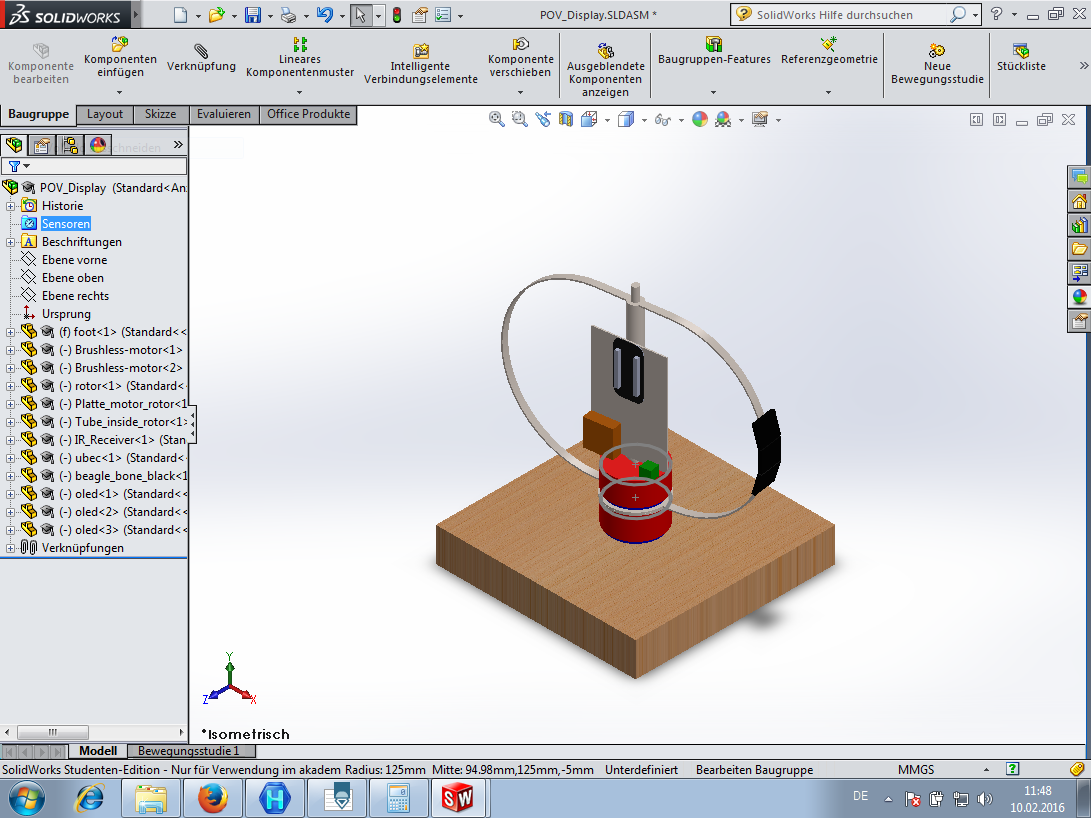Click Komponenten einfügen tool
The width and height of the screenshot is (1091, 818).
point(120,57)
